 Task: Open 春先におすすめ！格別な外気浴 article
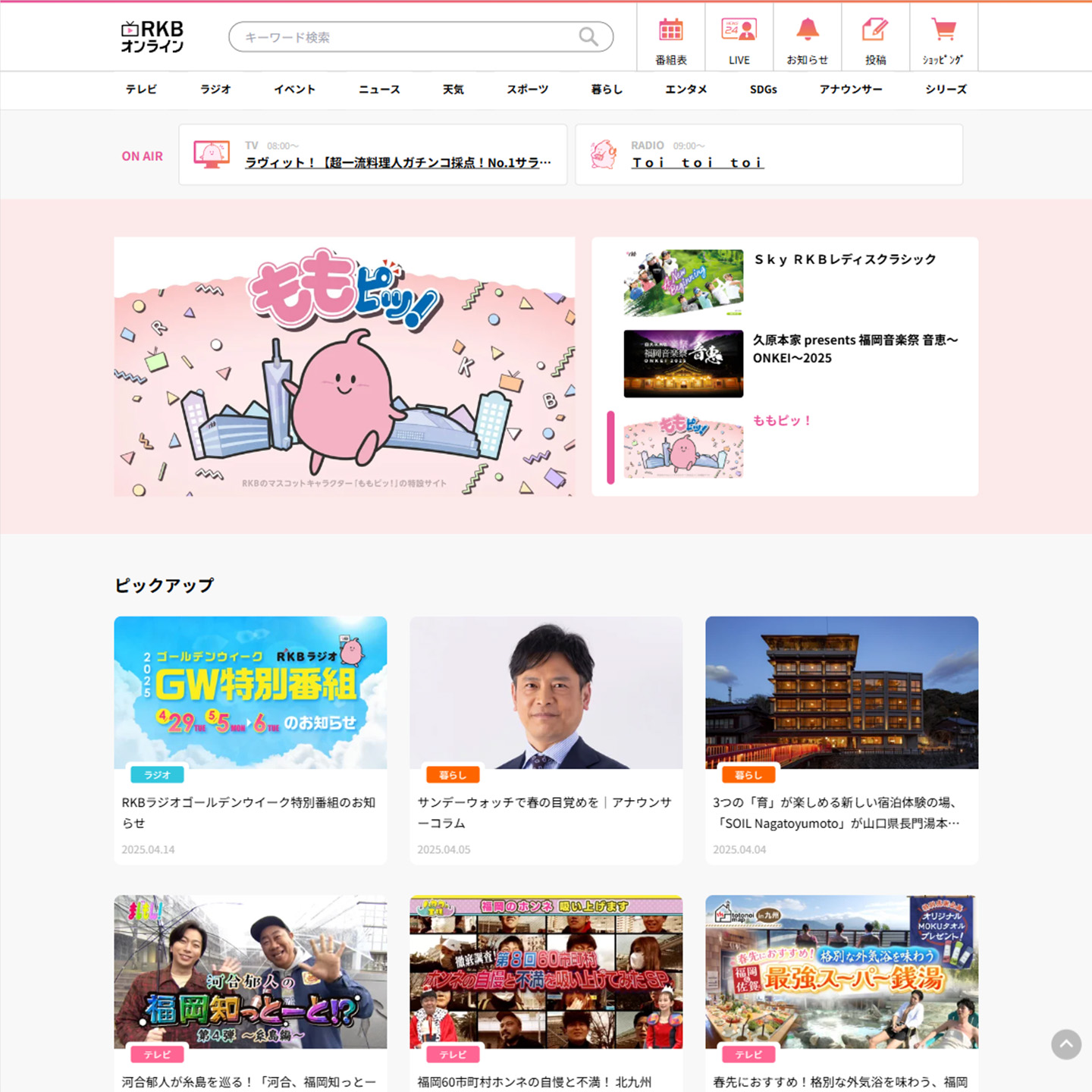coord(840,1082)
